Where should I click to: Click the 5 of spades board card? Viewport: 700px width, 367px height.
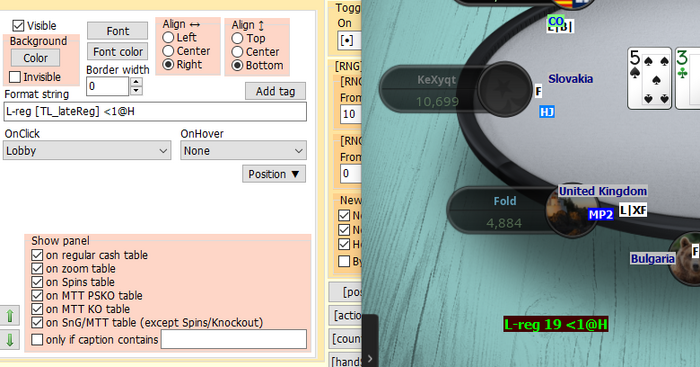click(x=649, y=79)
